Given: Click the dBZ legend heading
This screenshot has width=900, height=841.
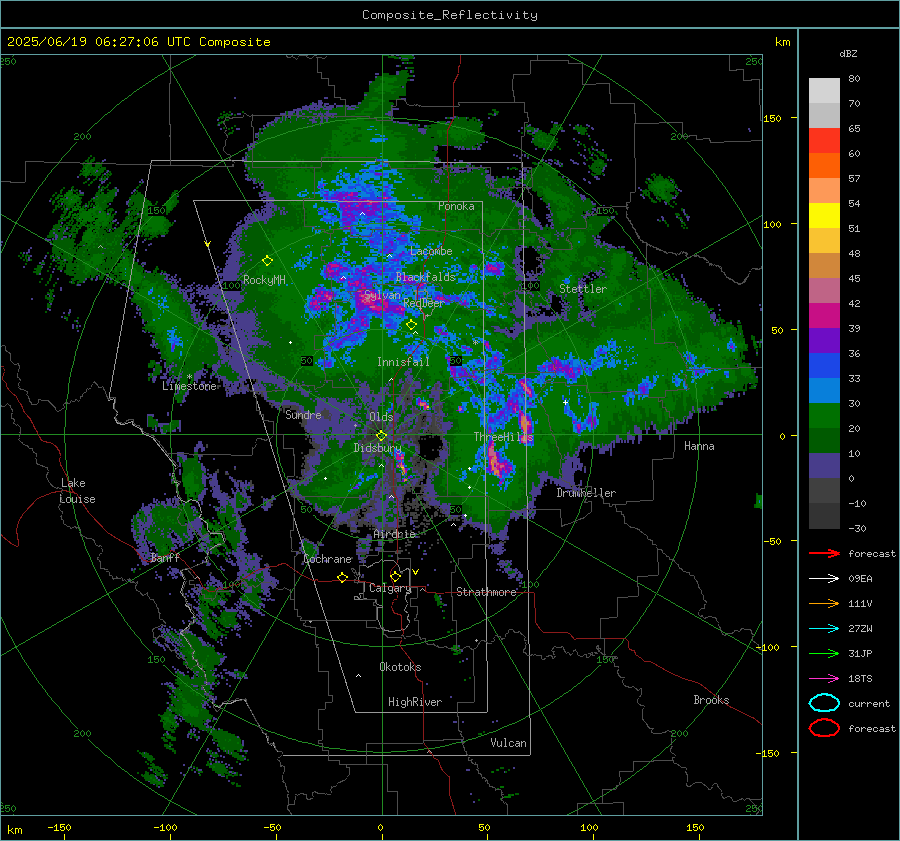Looking at the screenshot, I should pyautogui.click(x=848, y=53).
